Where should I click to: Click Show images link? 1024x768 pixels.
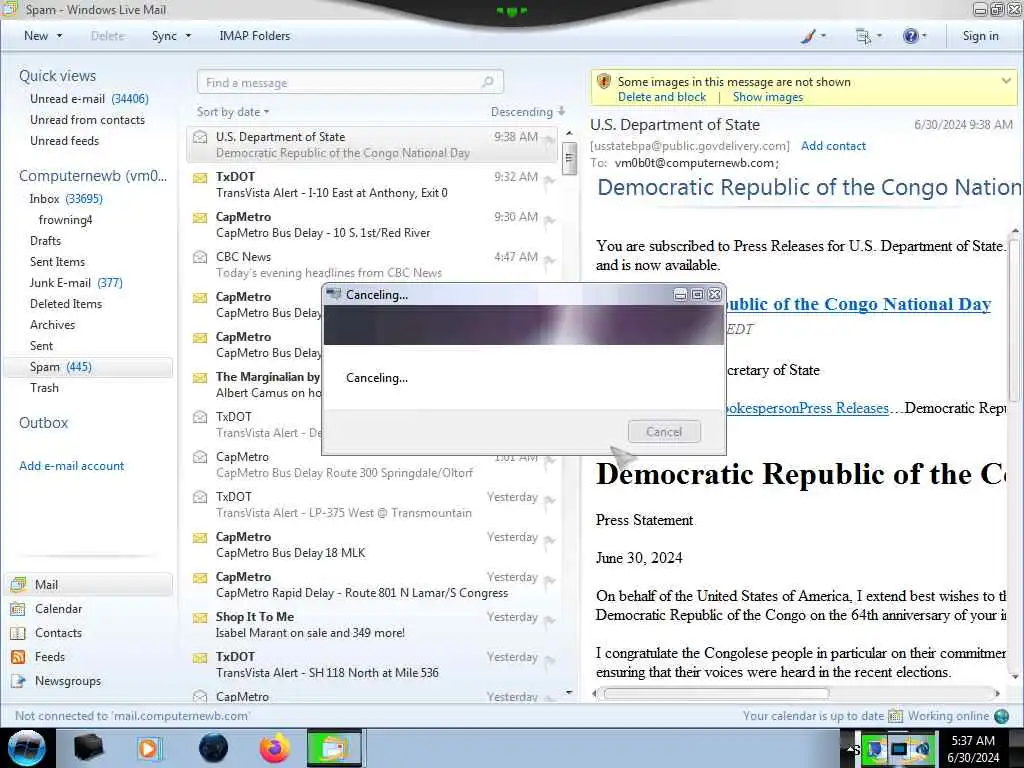pos(767,97)
